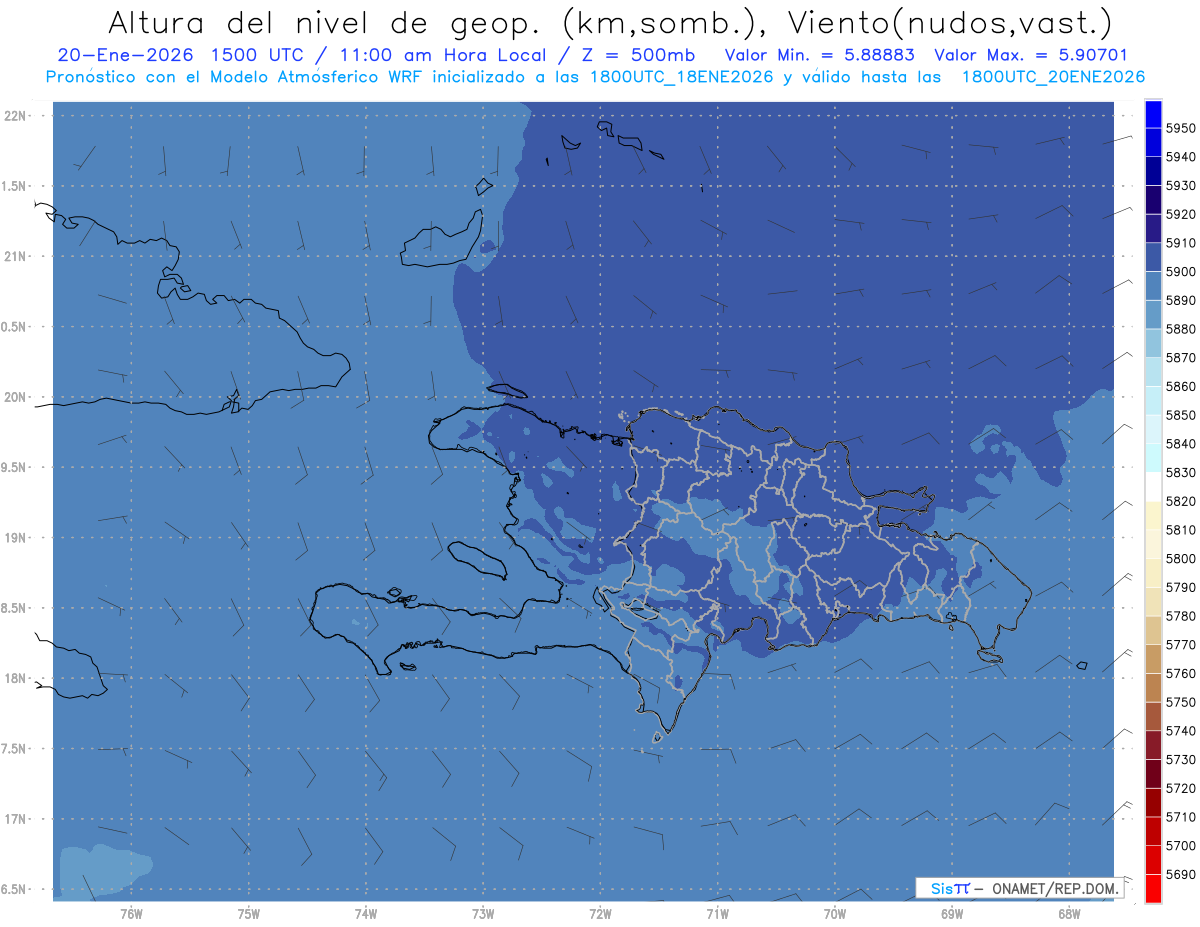Click the '5690' color scale label
The width and height of the screenshot is (1200, 927).
(x=1181, y=875)
